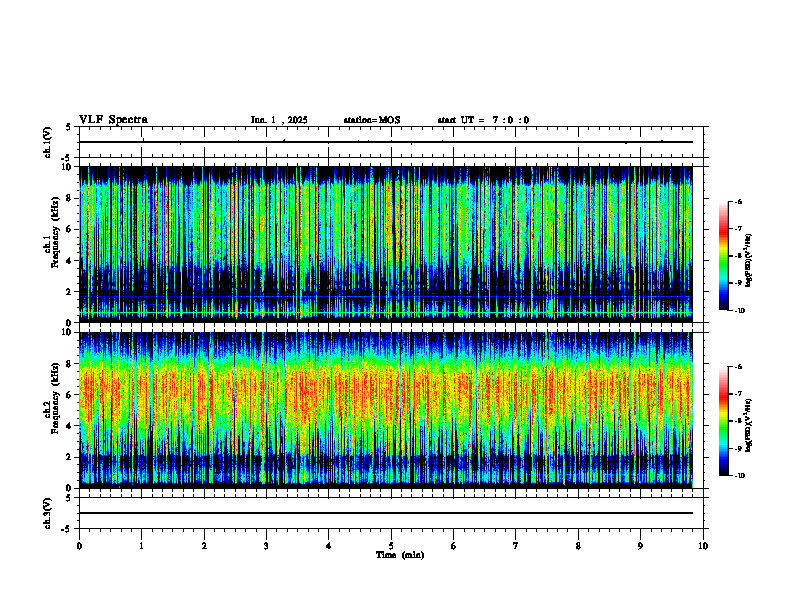Click the "station=MOS" header label
The height and width of the screenshot is (612, 792).
[x=372, y=120]
